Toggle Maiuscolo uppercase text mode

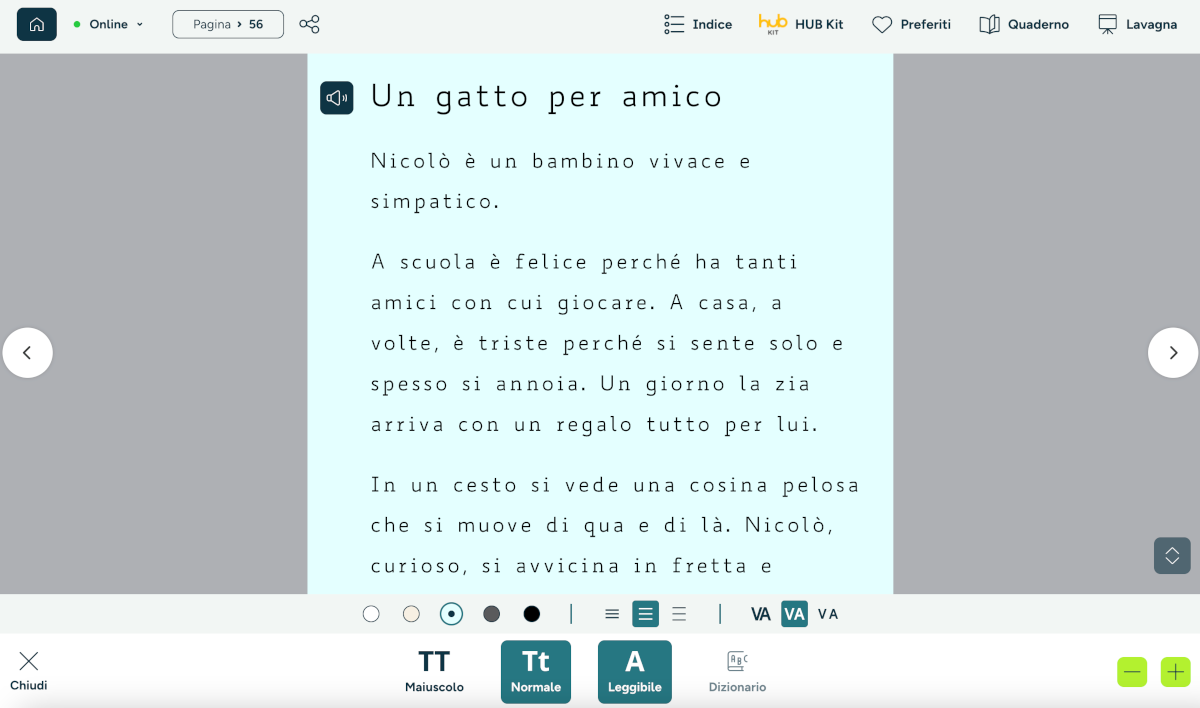click(x=434, y=672)
